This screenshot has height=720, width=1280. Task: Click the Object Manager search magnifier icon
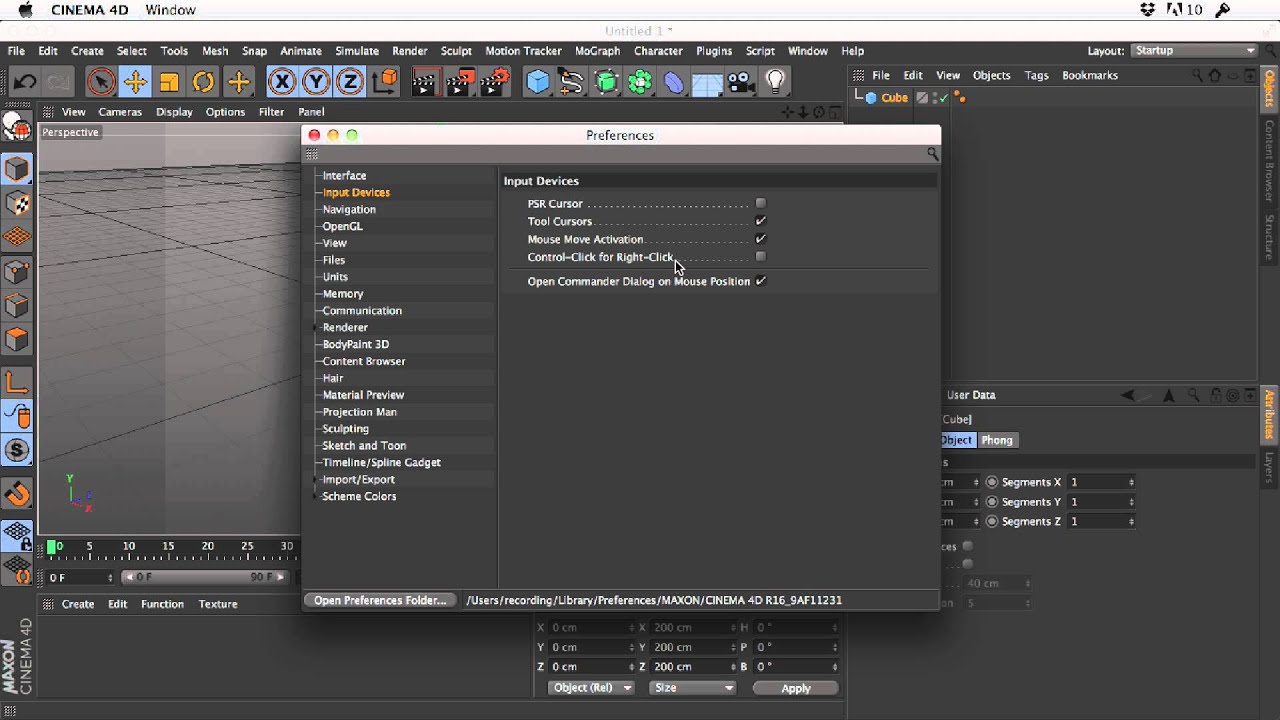[1197, 75]
